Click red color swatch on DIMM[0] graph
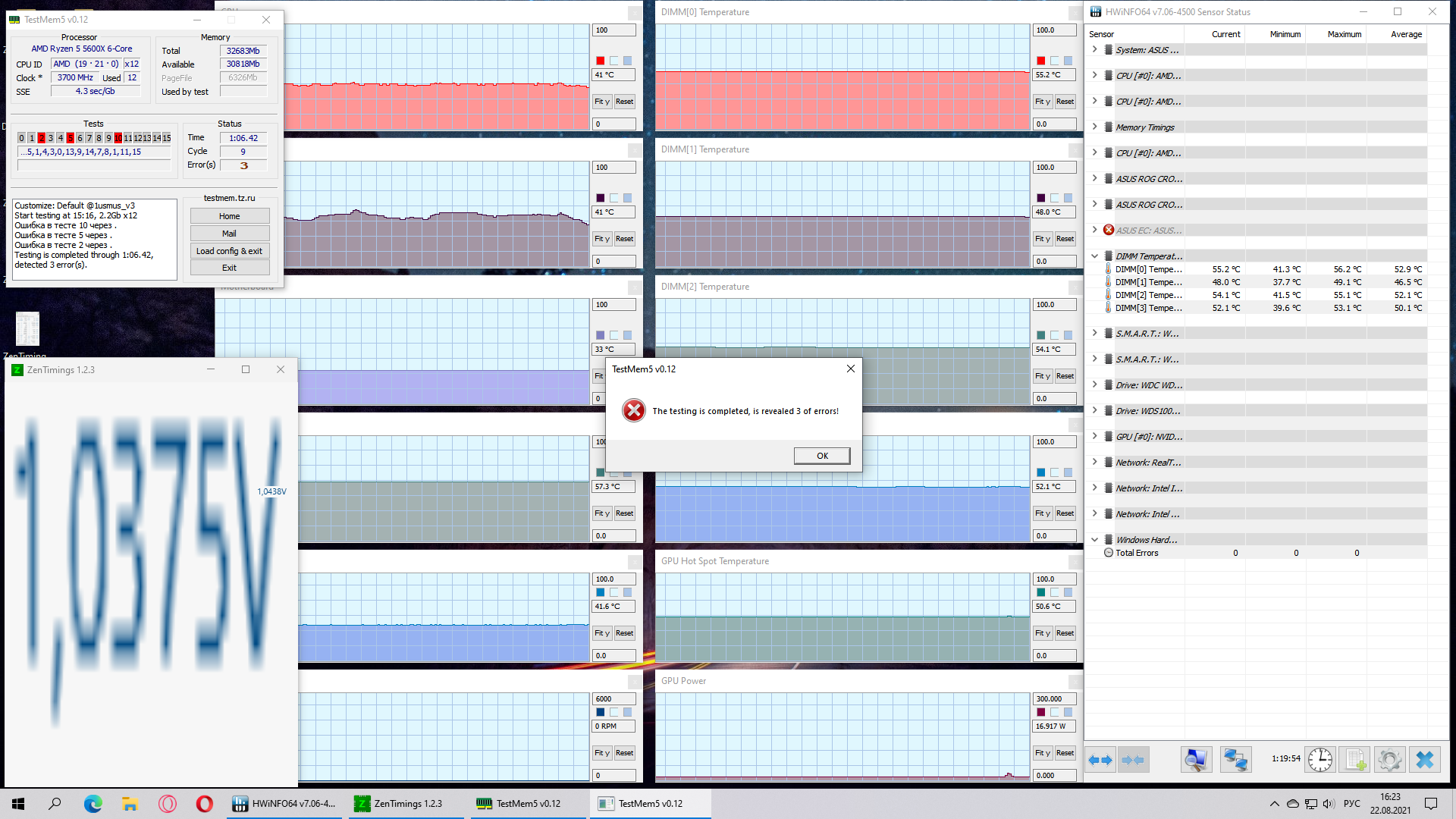The image size is (1456, 819). (1041, 61)
